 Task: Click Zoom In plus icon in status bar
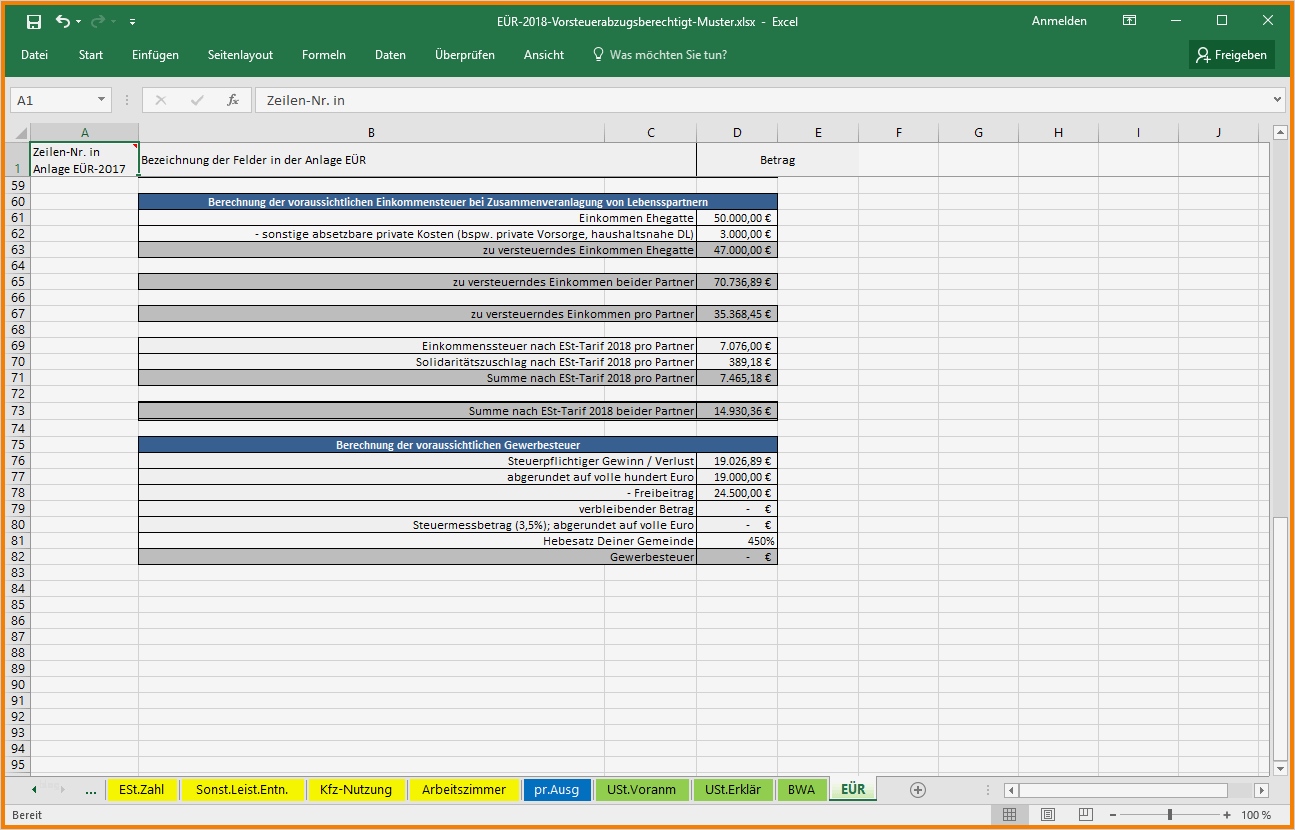point(1226,814)
